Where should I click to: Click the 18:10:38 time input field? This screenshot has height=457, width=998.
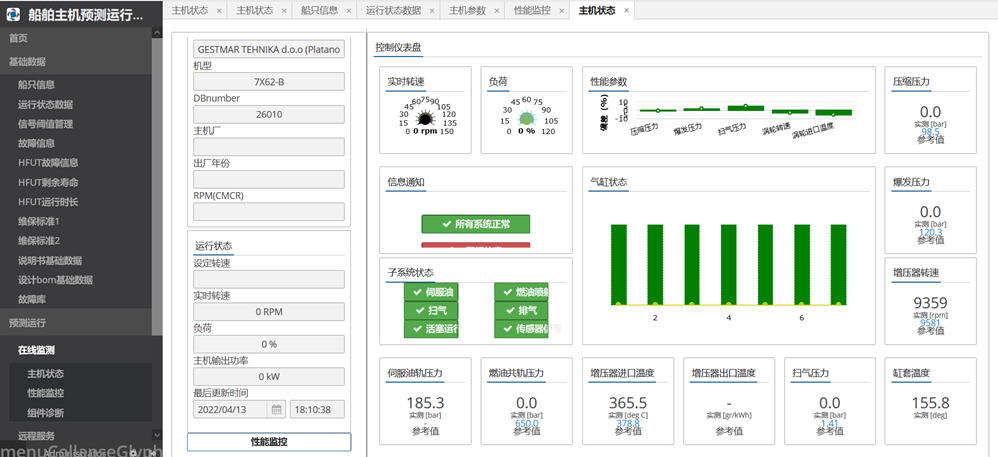(x=317, y=409)
